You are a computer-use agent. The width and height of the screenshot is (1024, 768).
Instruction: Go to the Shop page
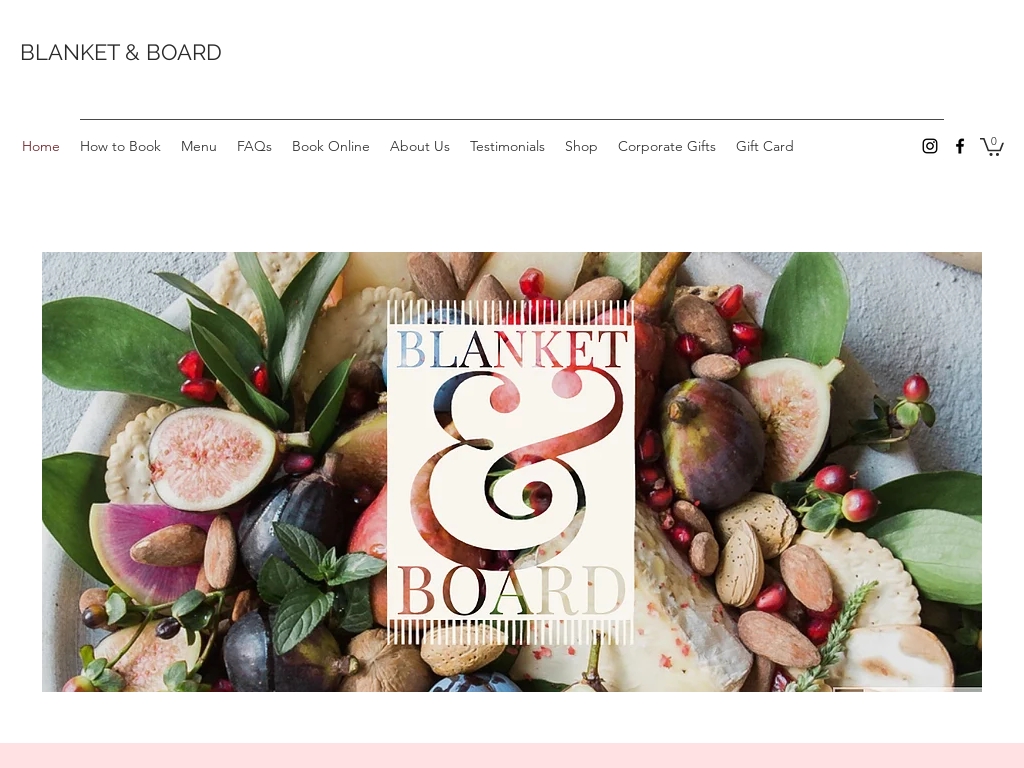click(581, 146)
